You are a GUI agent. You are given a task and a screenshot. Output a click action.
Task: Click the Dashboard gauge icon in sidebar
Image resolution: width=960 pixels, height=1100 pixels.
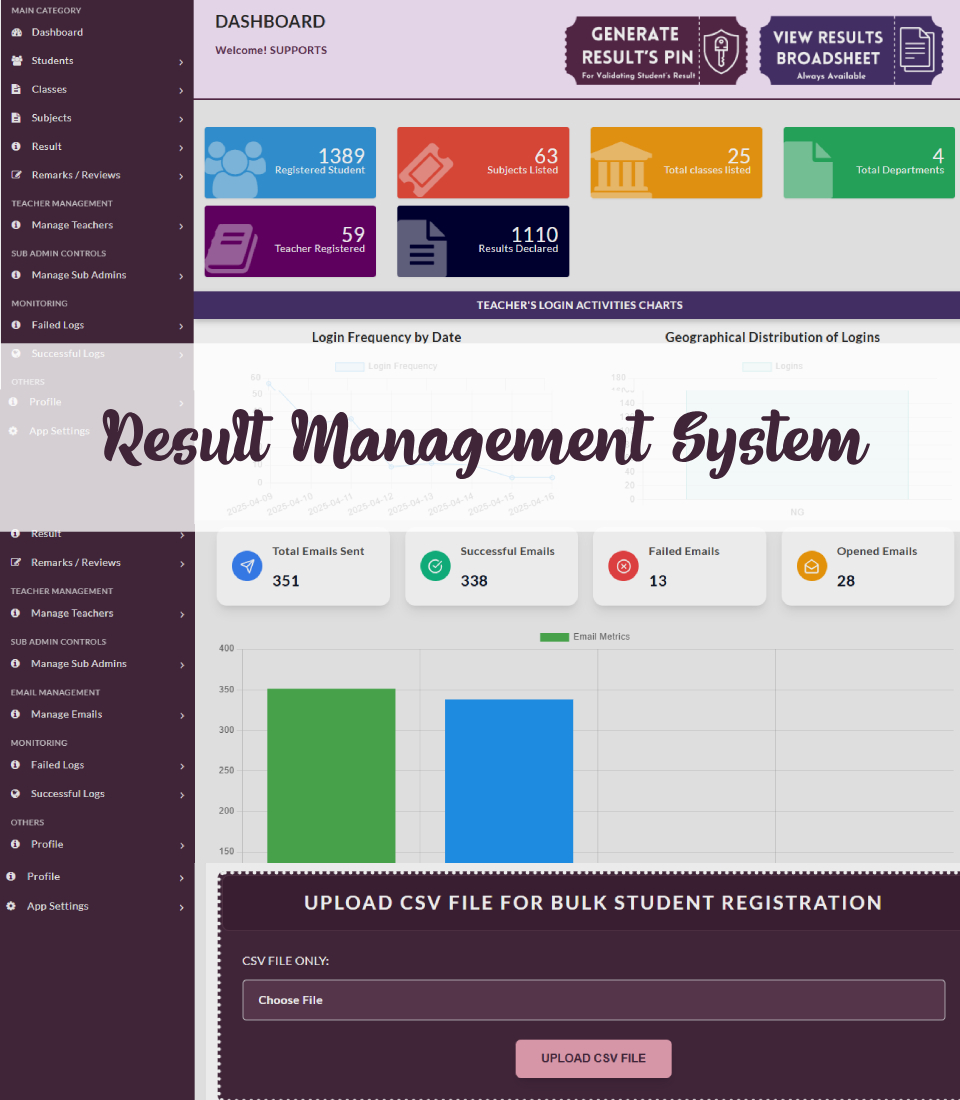coord(17,32)
